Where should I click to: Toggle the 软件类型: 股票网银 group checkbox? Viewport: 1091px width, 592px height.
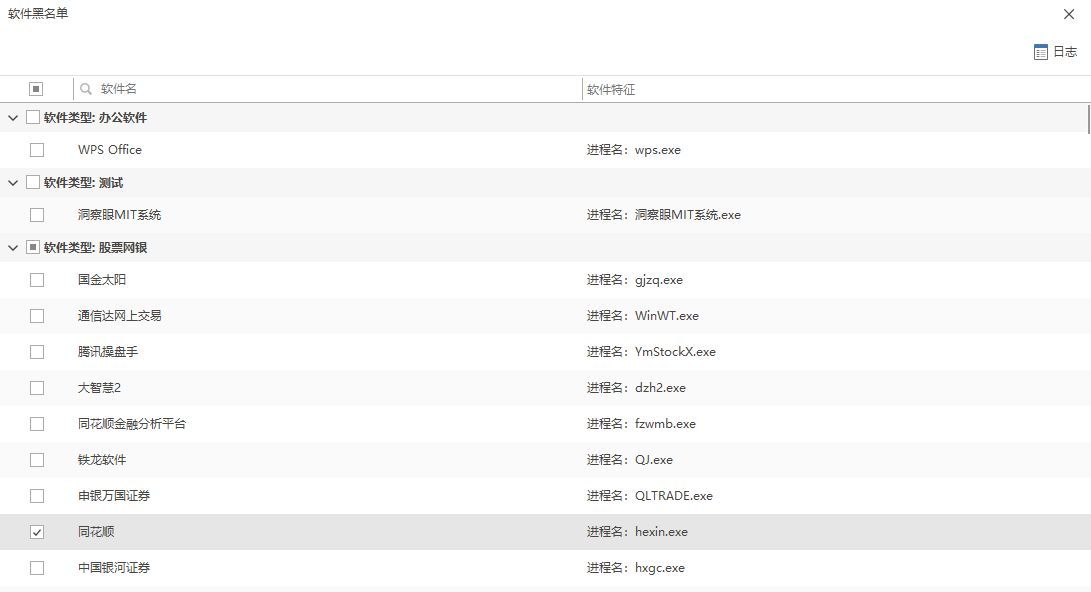coord(33,247)
